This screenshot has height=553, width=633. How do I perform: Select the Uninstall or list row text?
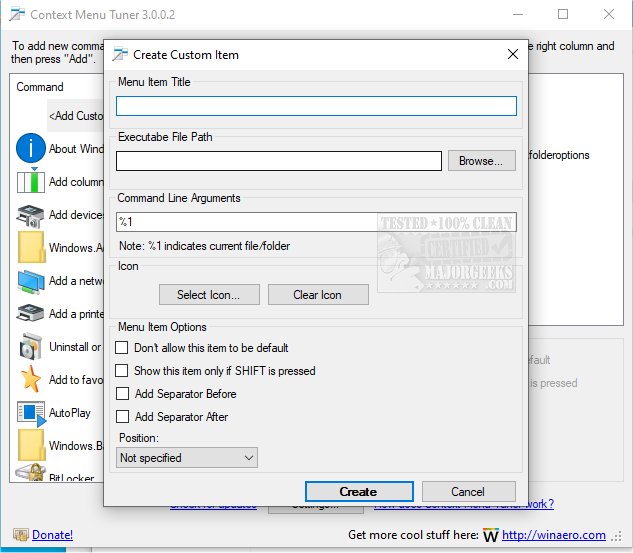[x=75, y=347]
